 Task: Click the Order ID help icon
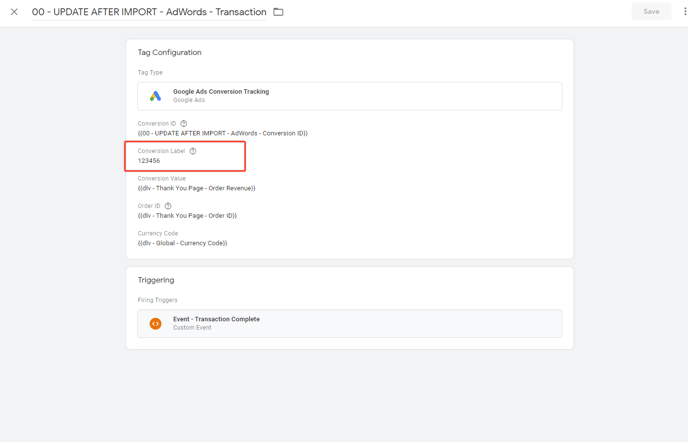tap(168, 206)
